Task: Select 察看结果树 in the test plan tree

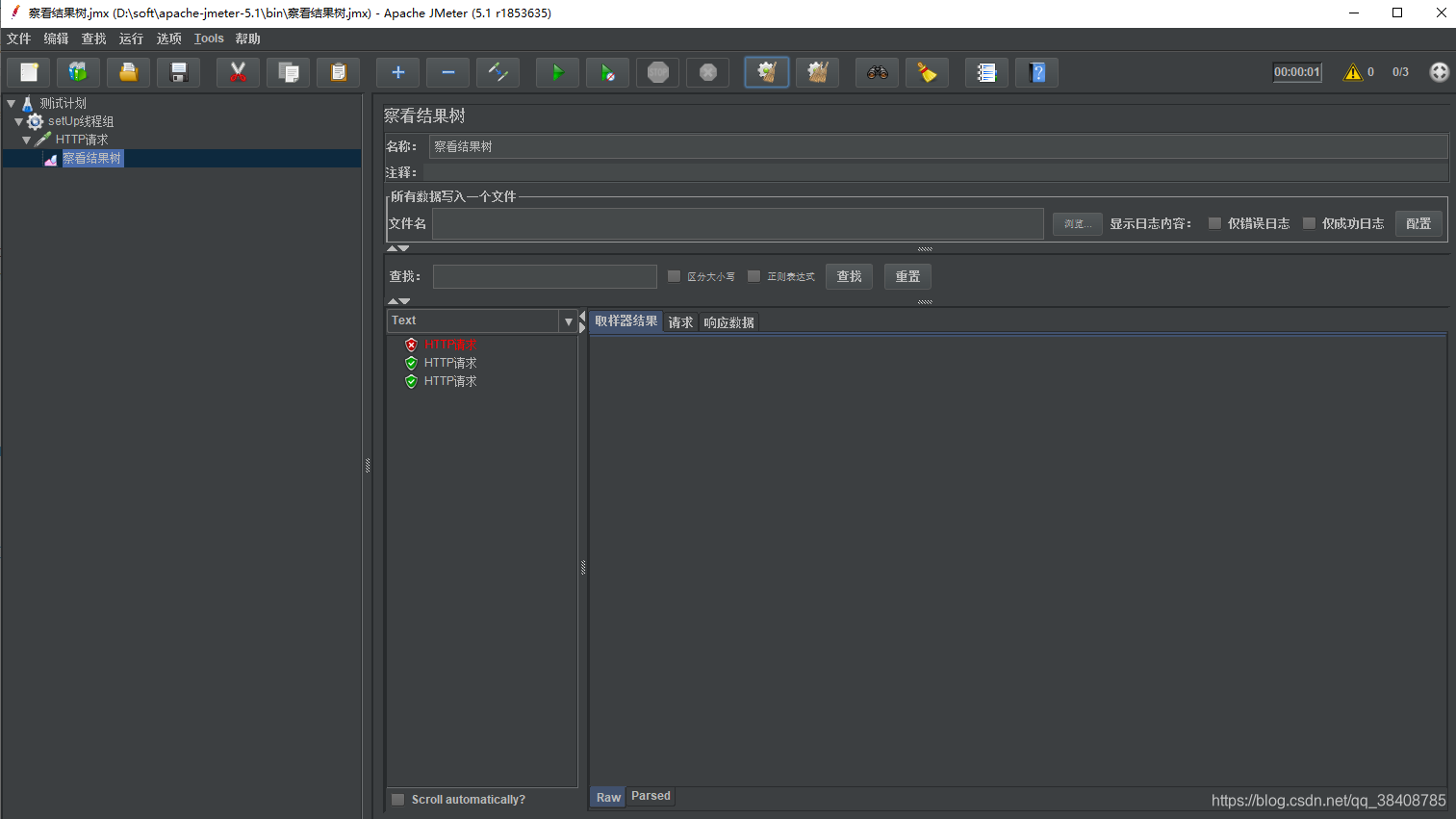Action: 92,159
